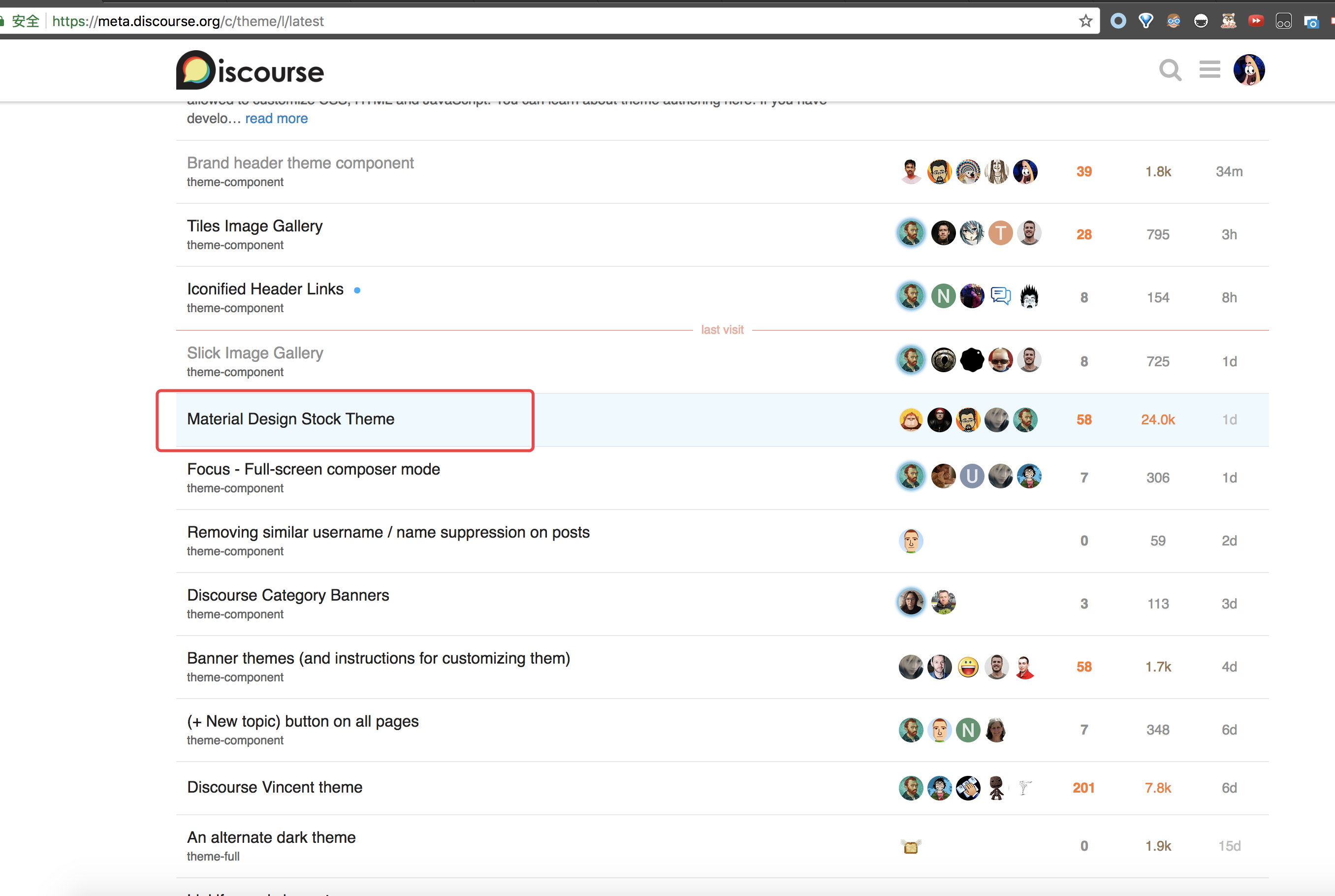This screenshot has width=1335, height=896.
Task: Open the hamburger menu in the header
Action: (x=1209, y=70)
